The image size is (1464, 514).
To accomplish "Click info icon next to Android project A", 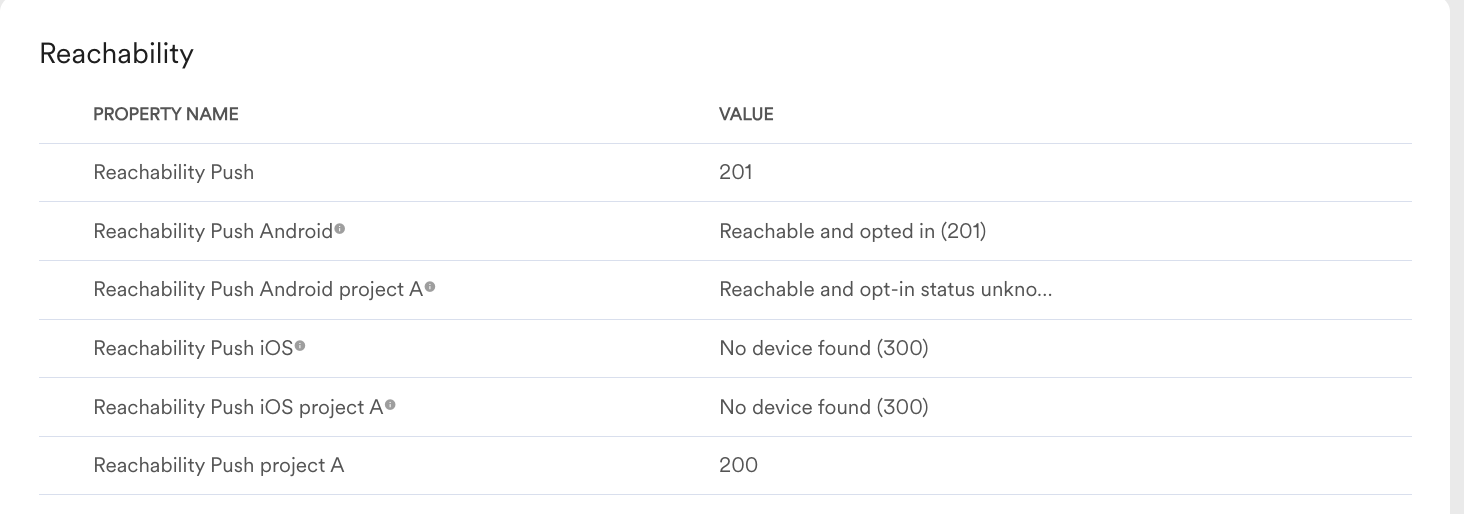I will point(430,287).
